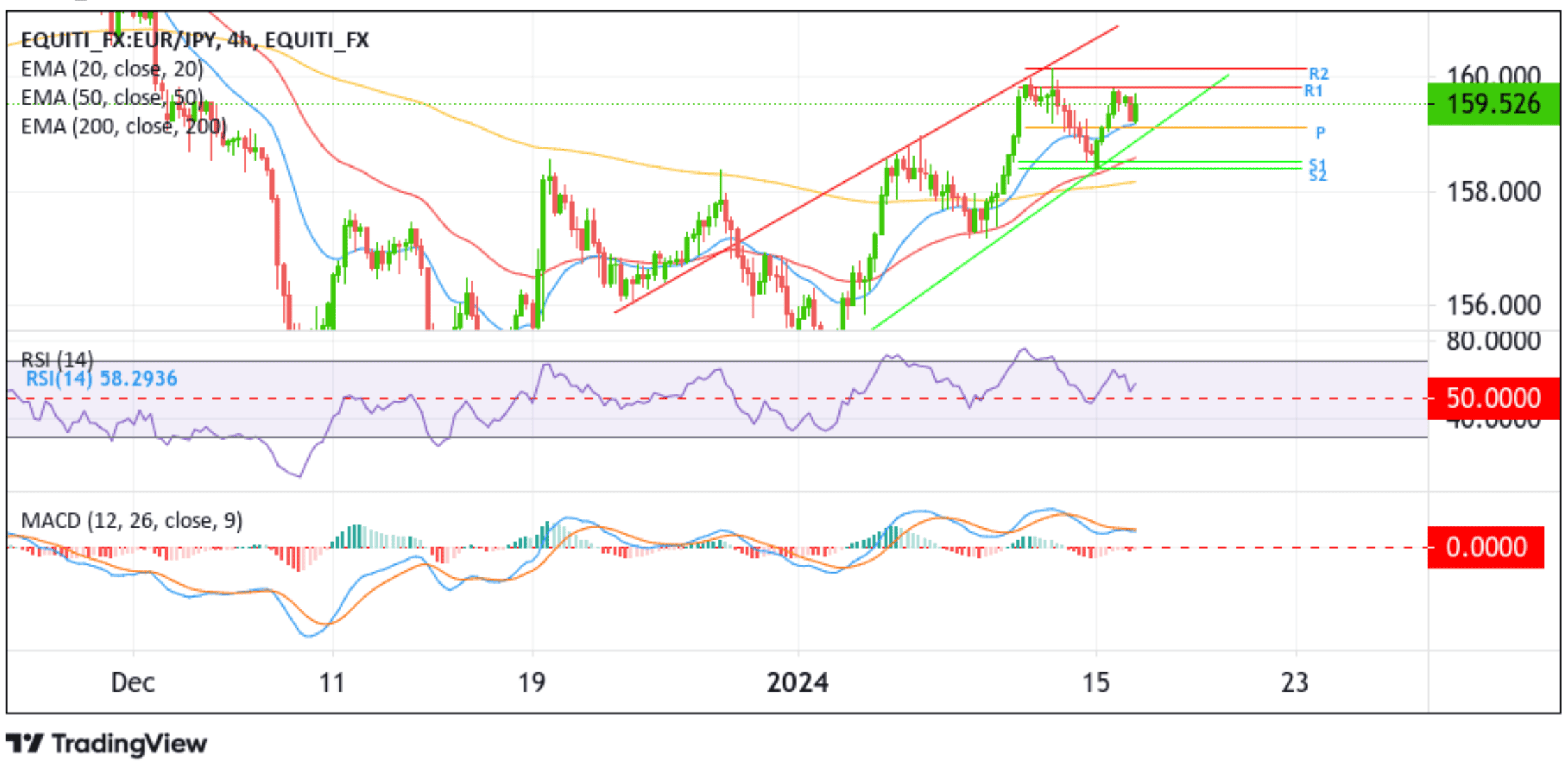Click the 158.000 price axis label
This screenshot has height=779, width=1568.
[1493, 191]
